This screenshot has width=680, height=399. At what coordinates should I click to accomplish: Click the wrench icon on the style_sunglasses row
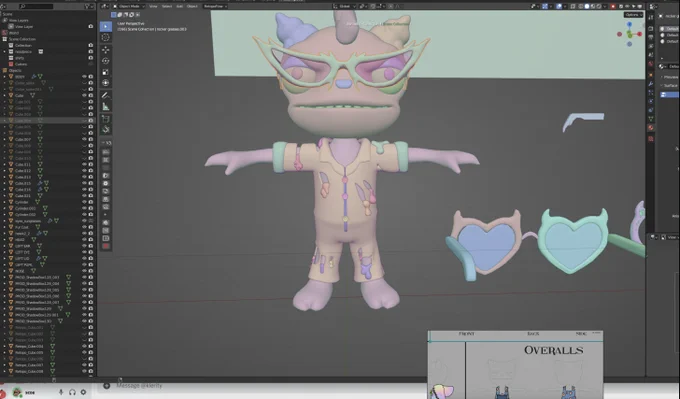(50, 221)
